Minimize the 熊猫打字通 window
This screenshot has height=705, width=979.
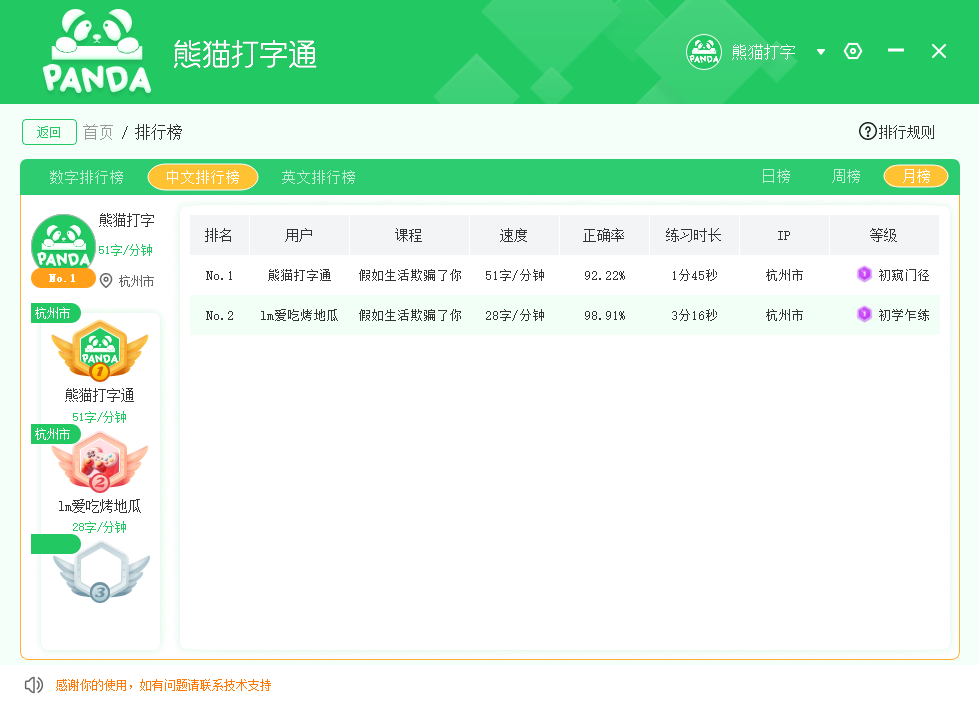[896, 51]
